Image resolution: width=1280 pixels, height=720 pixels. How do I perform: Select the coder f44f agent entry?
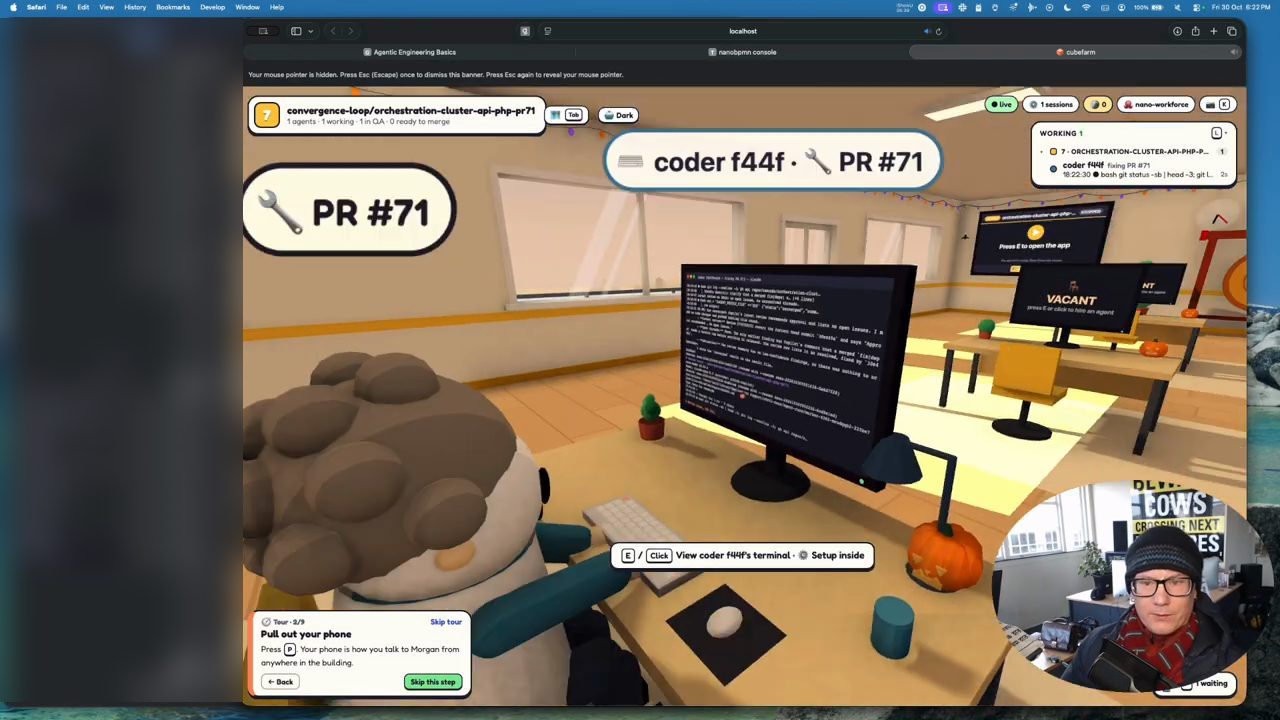[1134, 170]
